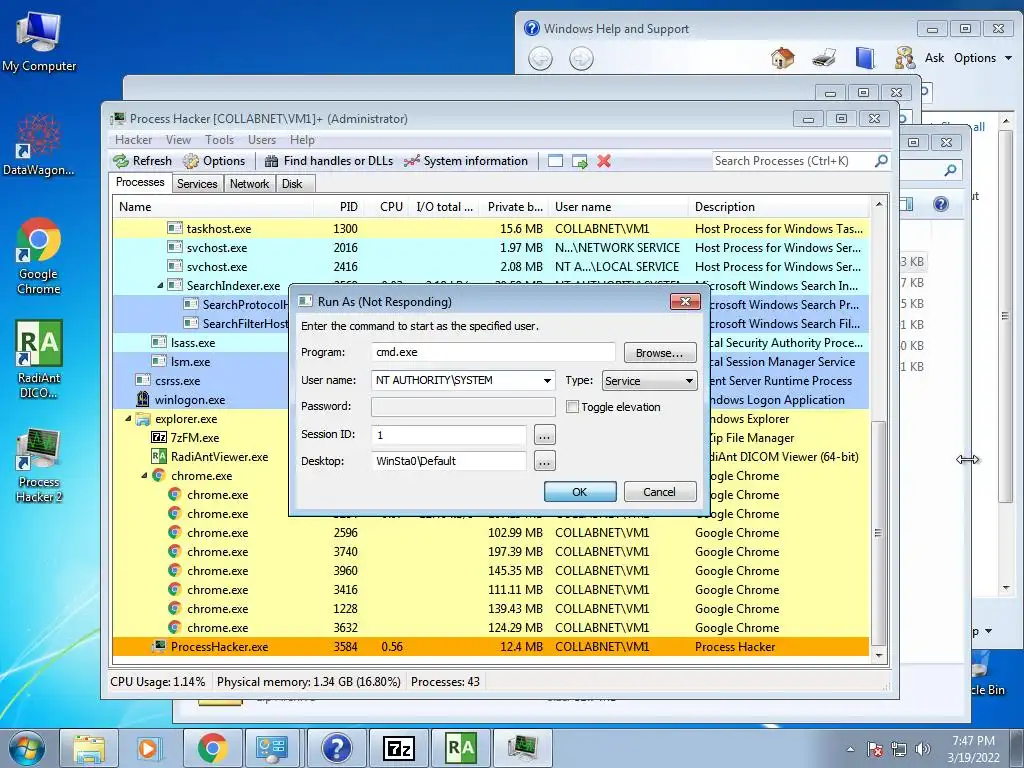Screen dimensions: 1024x768
Task: Sort by the Description column header
Action: (x=780, y=207)
